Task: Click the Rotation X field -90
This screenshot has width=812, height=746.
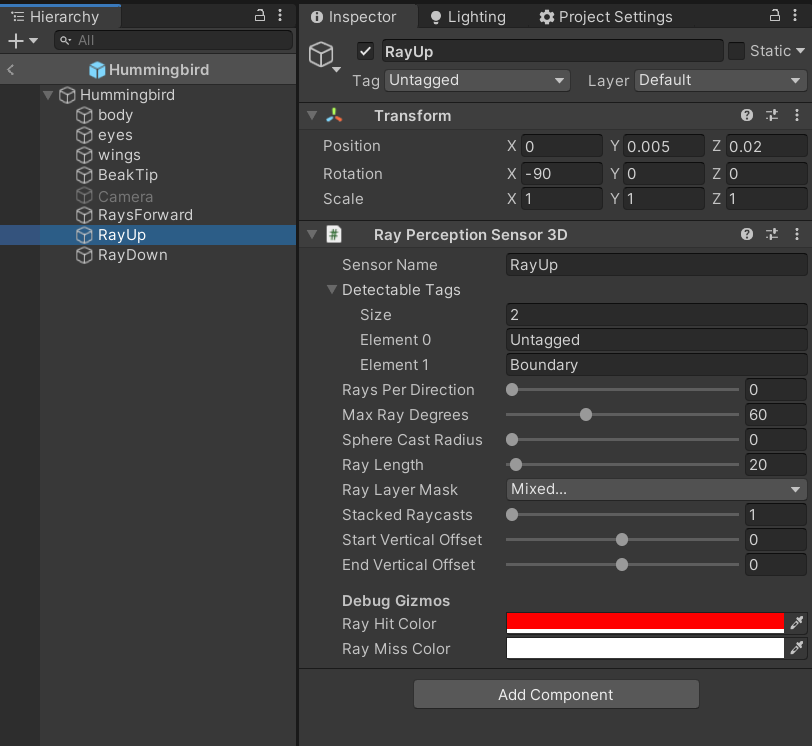Action: pyautogui.click(x=562, y=173)
